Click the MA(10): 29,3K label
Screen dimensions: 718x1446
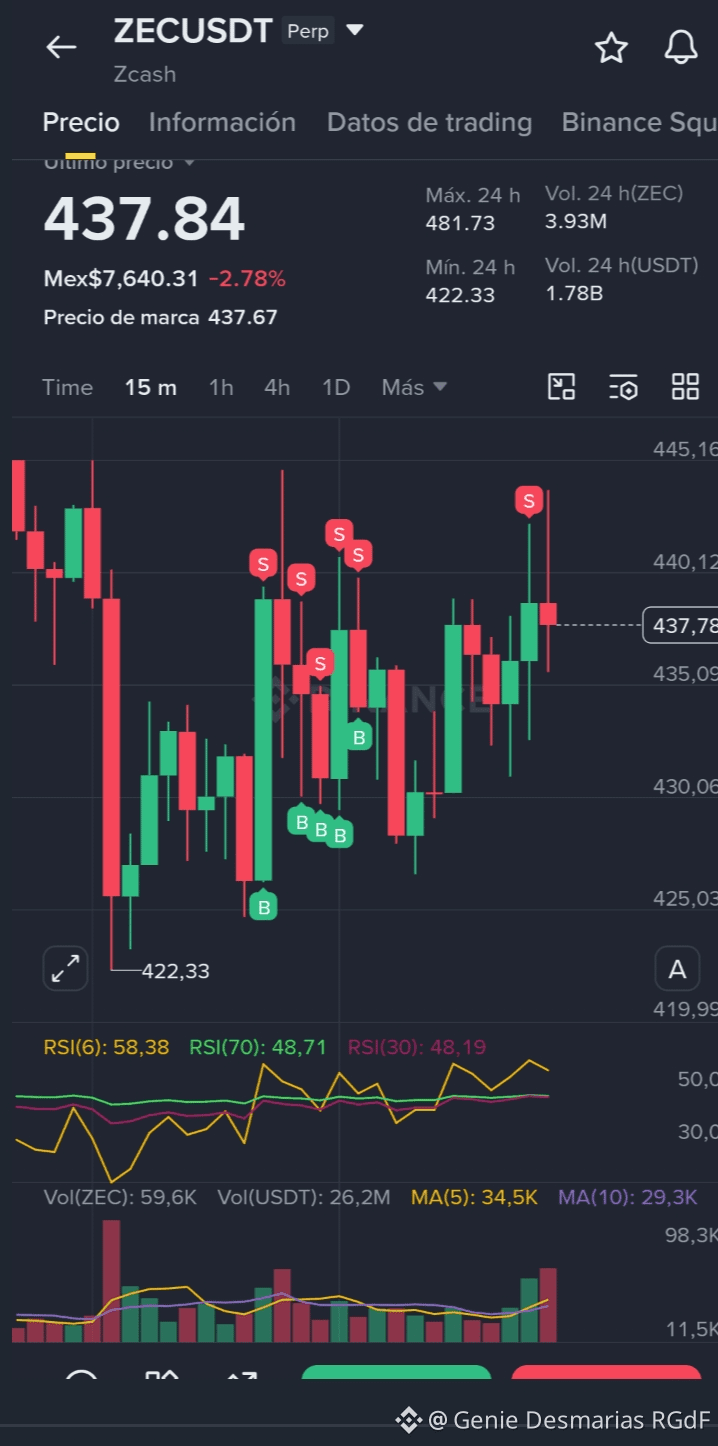(x=628, y=1197)
